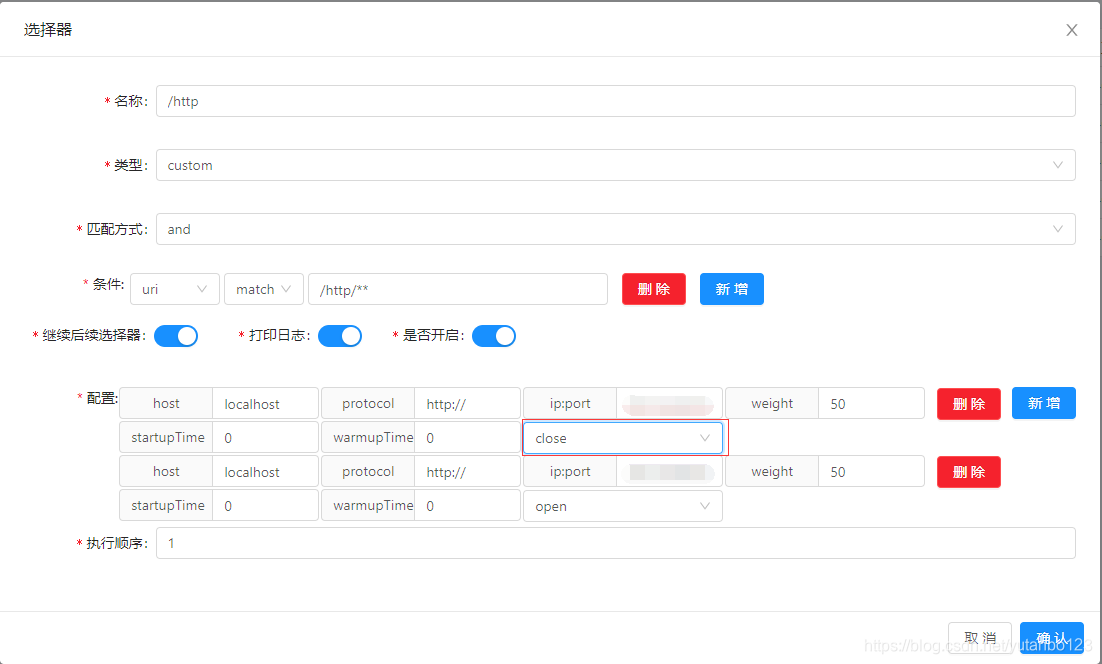Click the 选择器 dialog title text
The width and height of the screenshot is (1102, 664).
pos(48,30)
